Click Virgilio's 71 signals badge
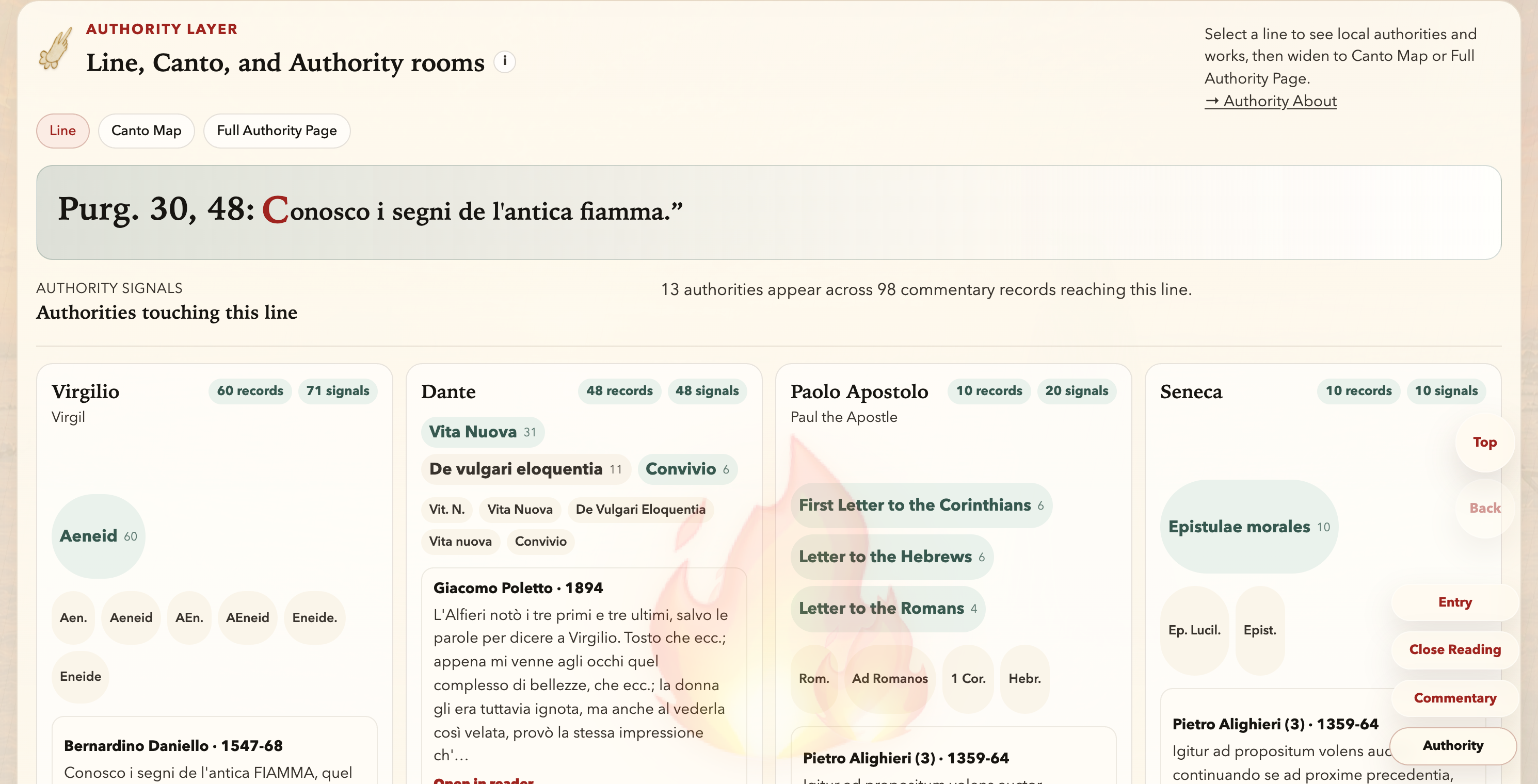Image resolution: width=1538 pixels, height=784 pixels. click(x=338, y=391)
